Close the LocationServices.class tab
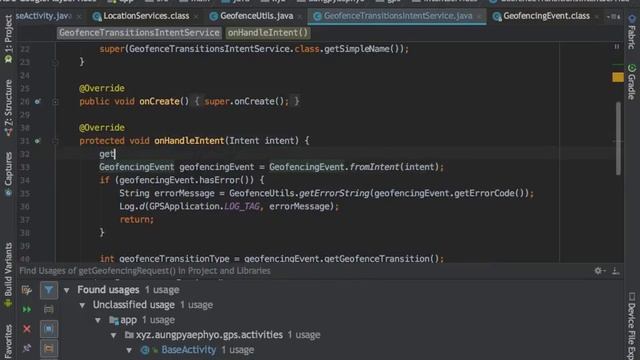The image size is (640, 360). tap(196, 17)
